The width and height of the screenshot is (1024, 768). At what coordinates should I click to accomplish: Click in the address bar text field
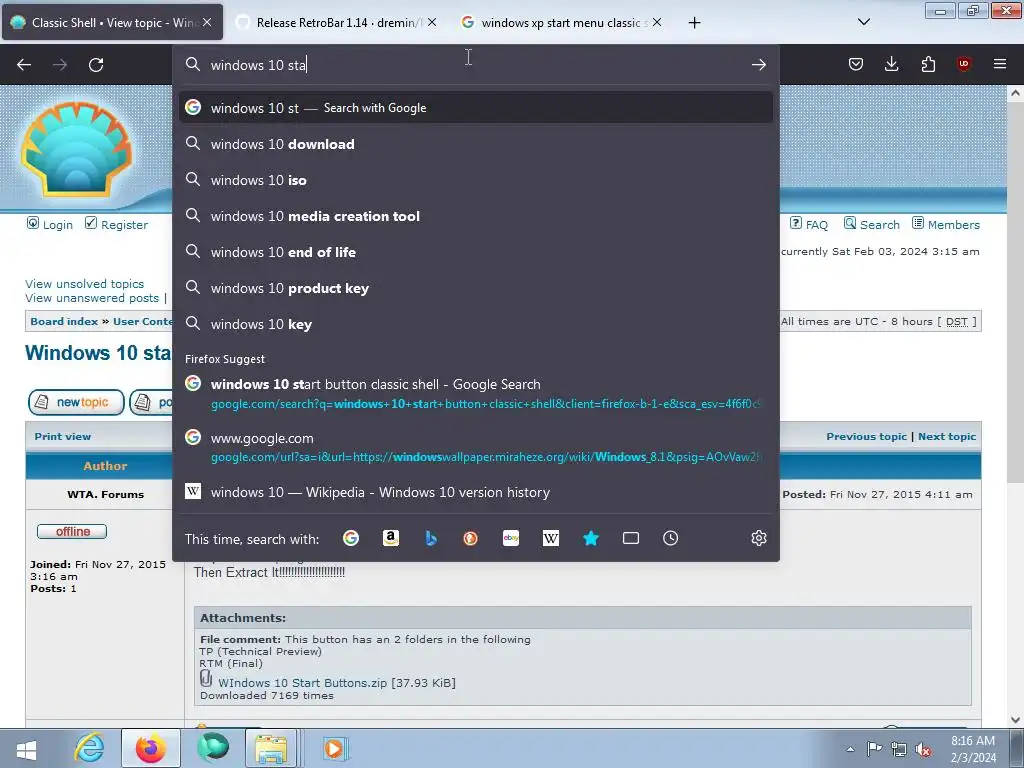click(477, 65)
